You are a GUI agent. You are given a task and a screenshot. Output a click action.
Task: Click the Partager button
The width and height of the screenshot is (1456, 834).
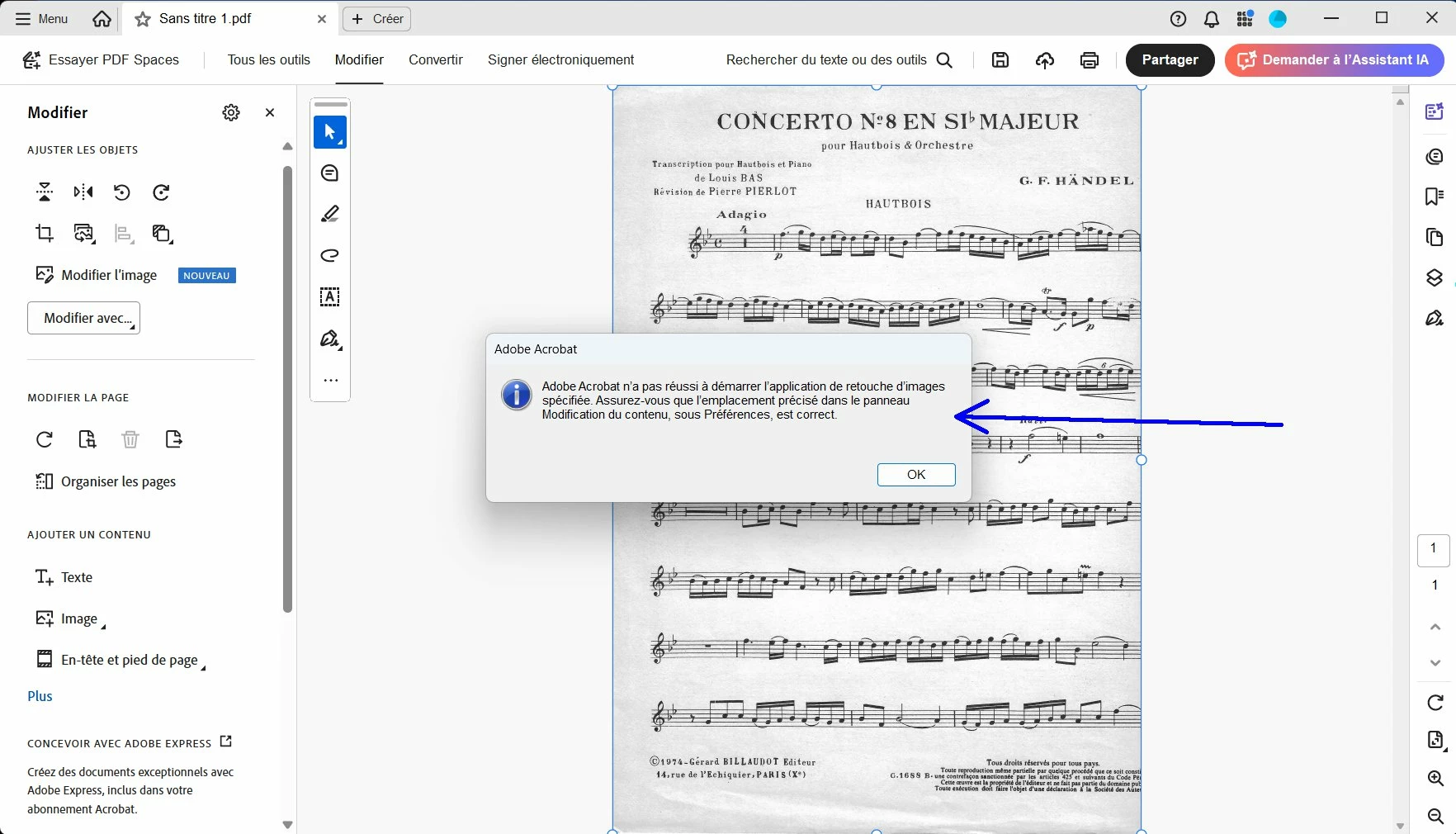(x=1170, y=59)
